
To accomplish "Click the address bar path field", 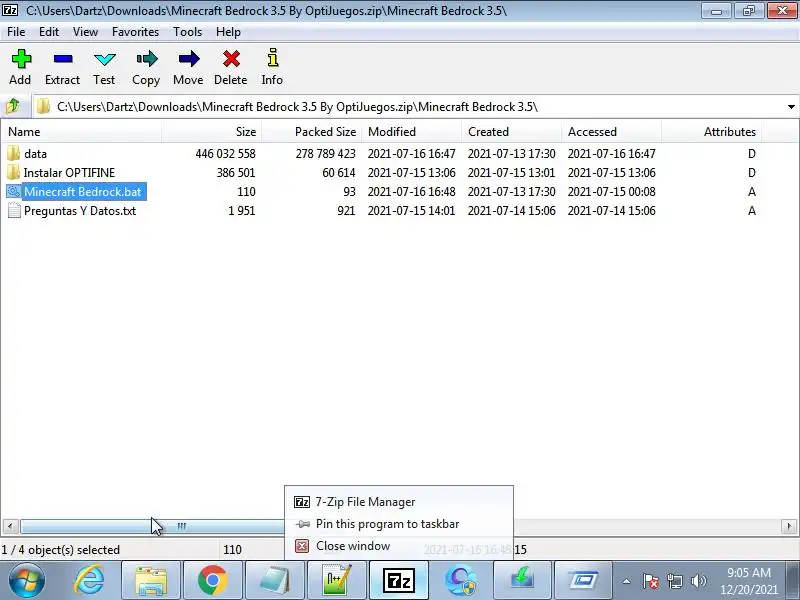I will [408, 107].
